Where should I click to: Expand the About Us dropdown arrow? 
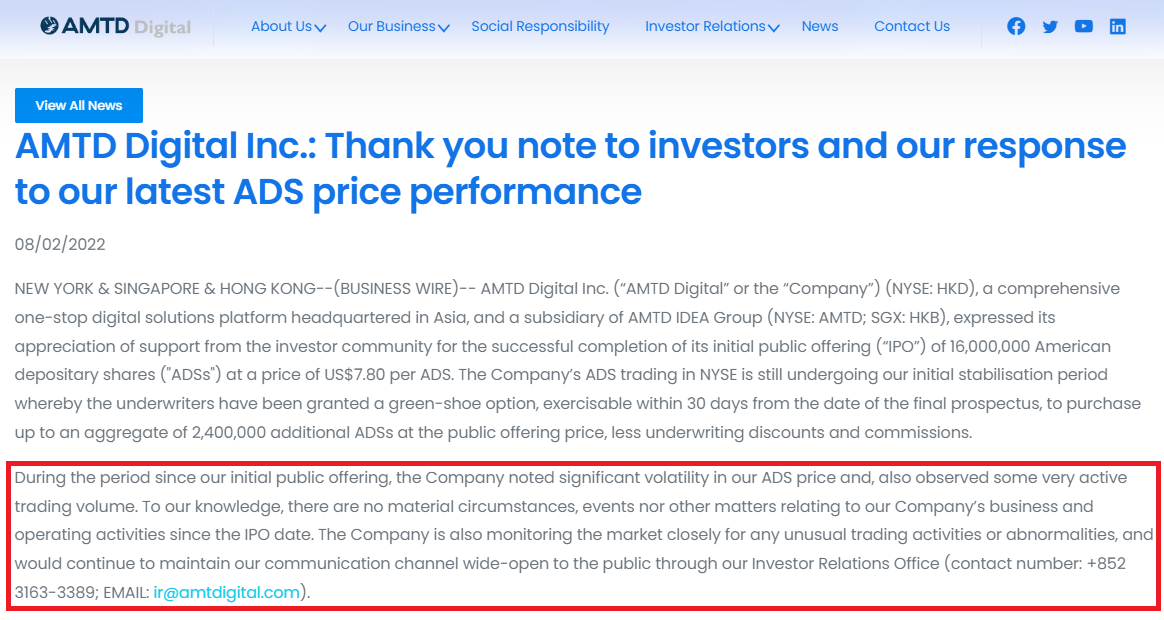321,28
